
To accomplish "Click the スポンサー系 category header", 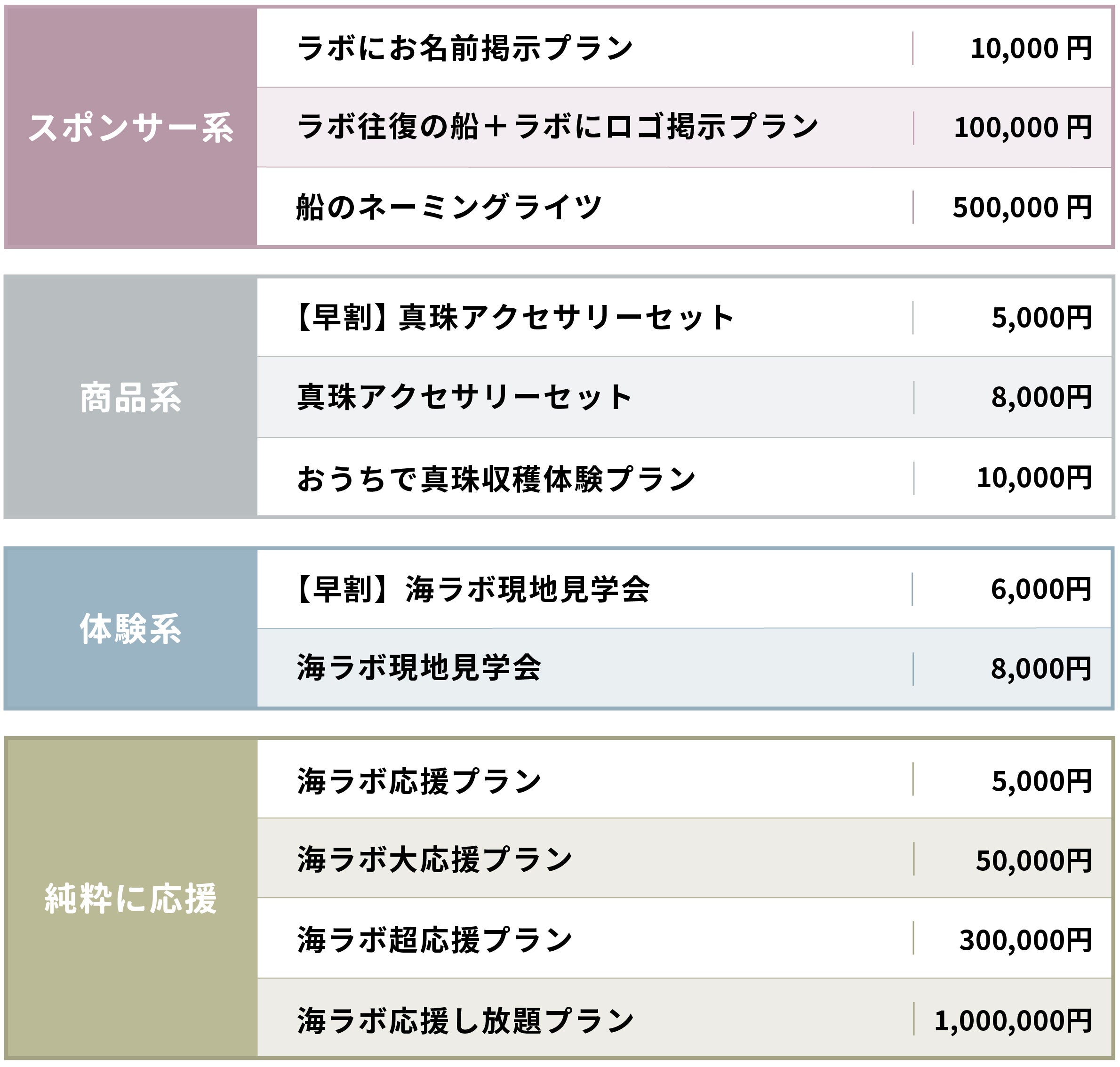I will [x=131, y=128].
